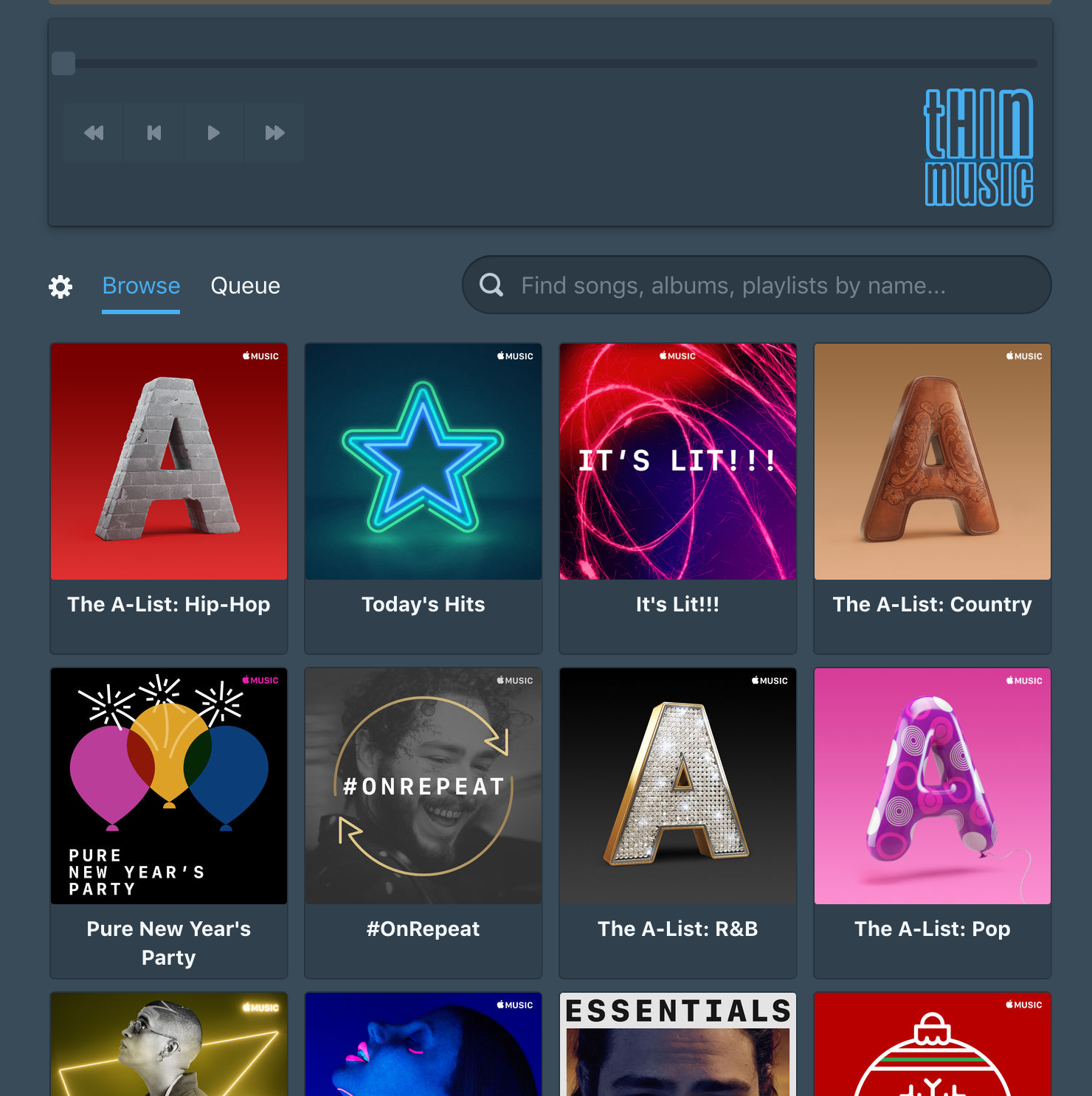This screenshot has height=1096, width=1092.
Task: Click the magnifying glass search icon
Action: pyautogui.click(x=491, y=285)
